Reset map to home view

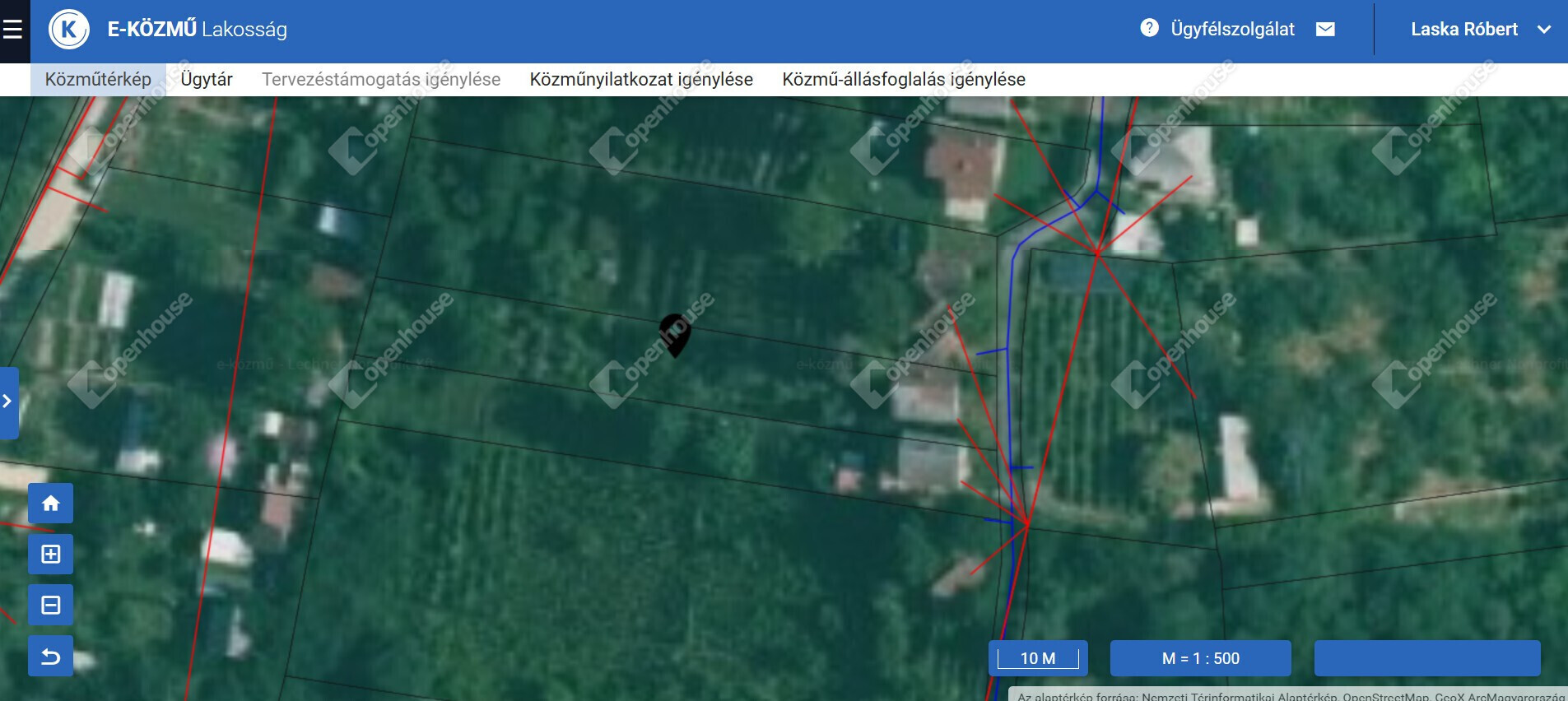(x=50, y=504)
